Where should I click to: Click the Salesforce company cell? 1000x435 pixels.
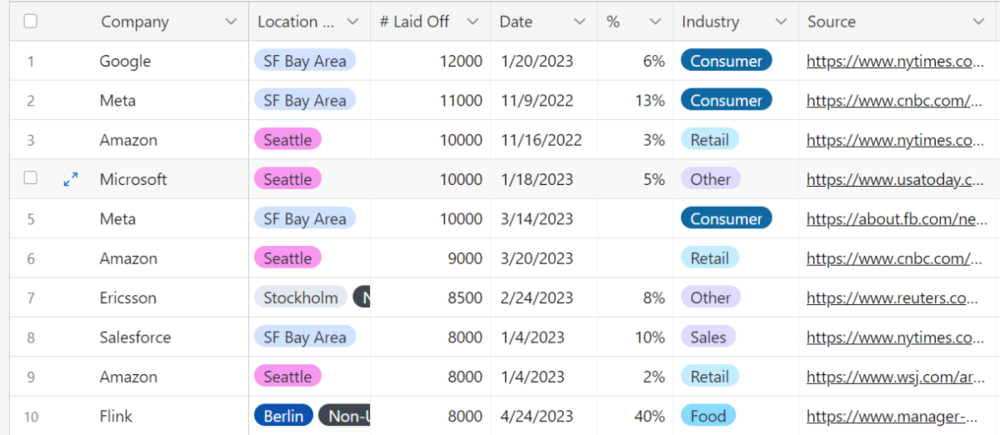click(x=135, y=338)
